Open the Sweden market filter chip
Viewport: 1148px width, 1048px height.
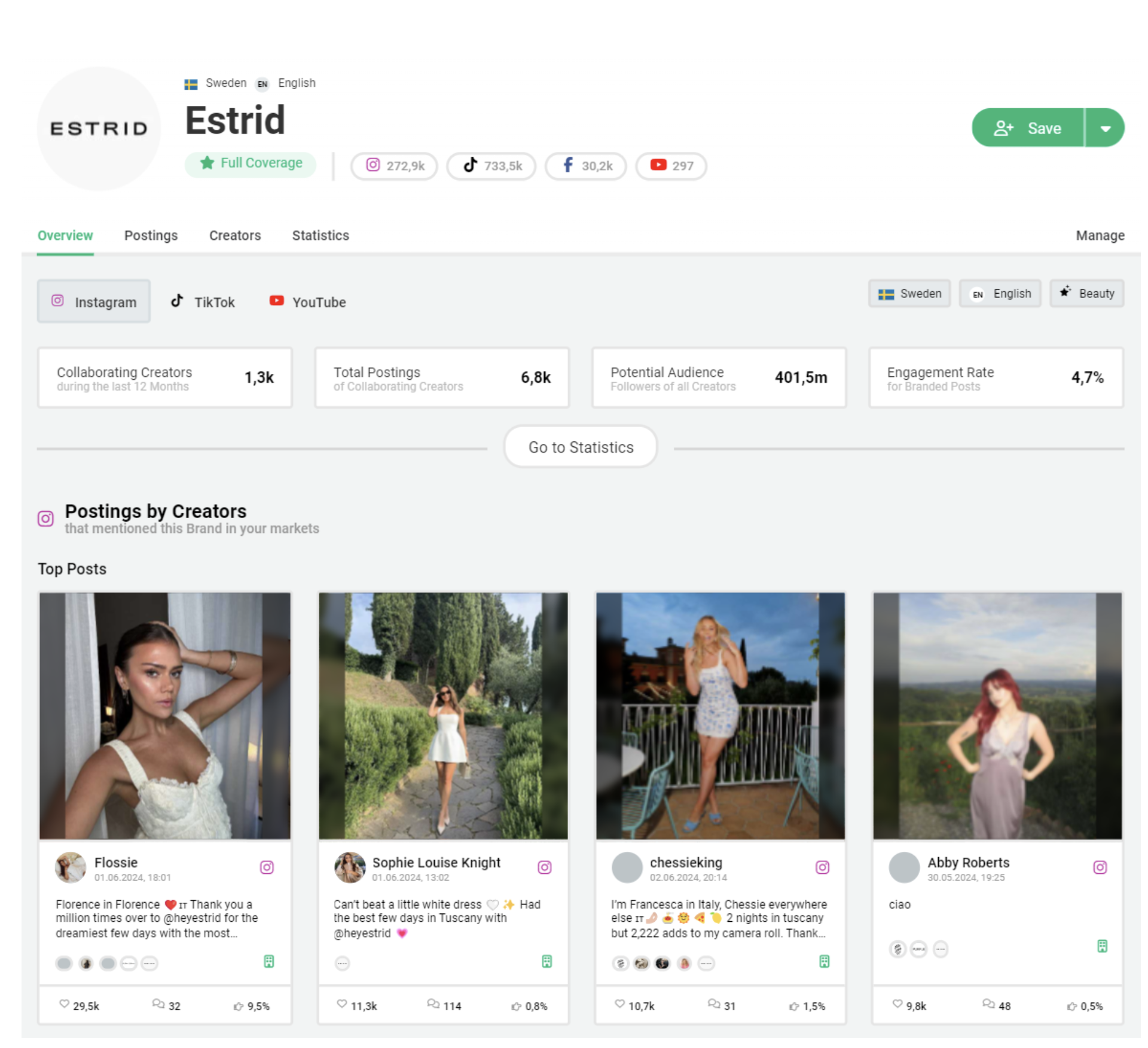(x=909, y=294)
